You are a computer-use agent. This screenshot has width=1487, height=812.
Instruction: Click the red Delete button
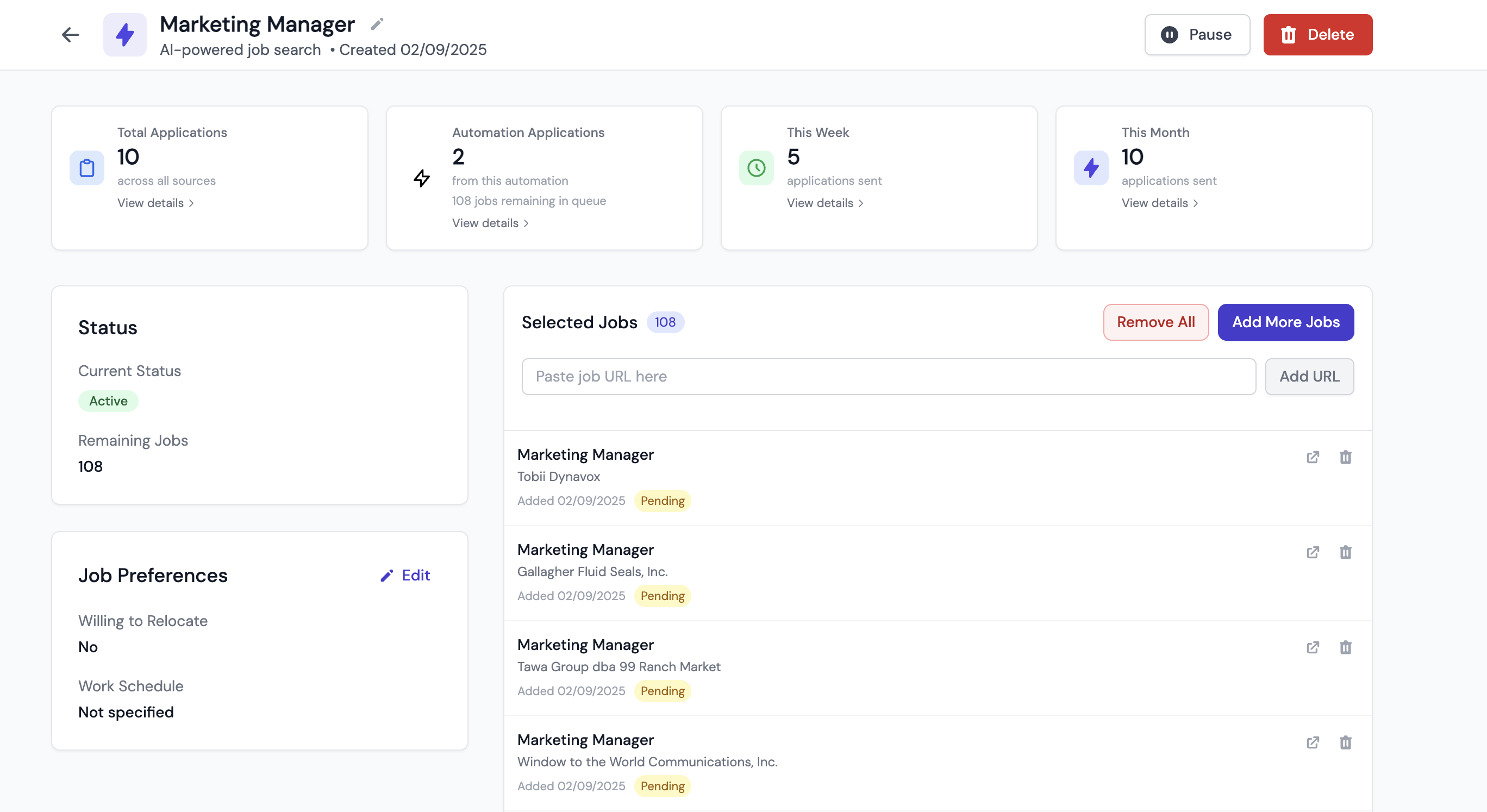point(1317,35)
